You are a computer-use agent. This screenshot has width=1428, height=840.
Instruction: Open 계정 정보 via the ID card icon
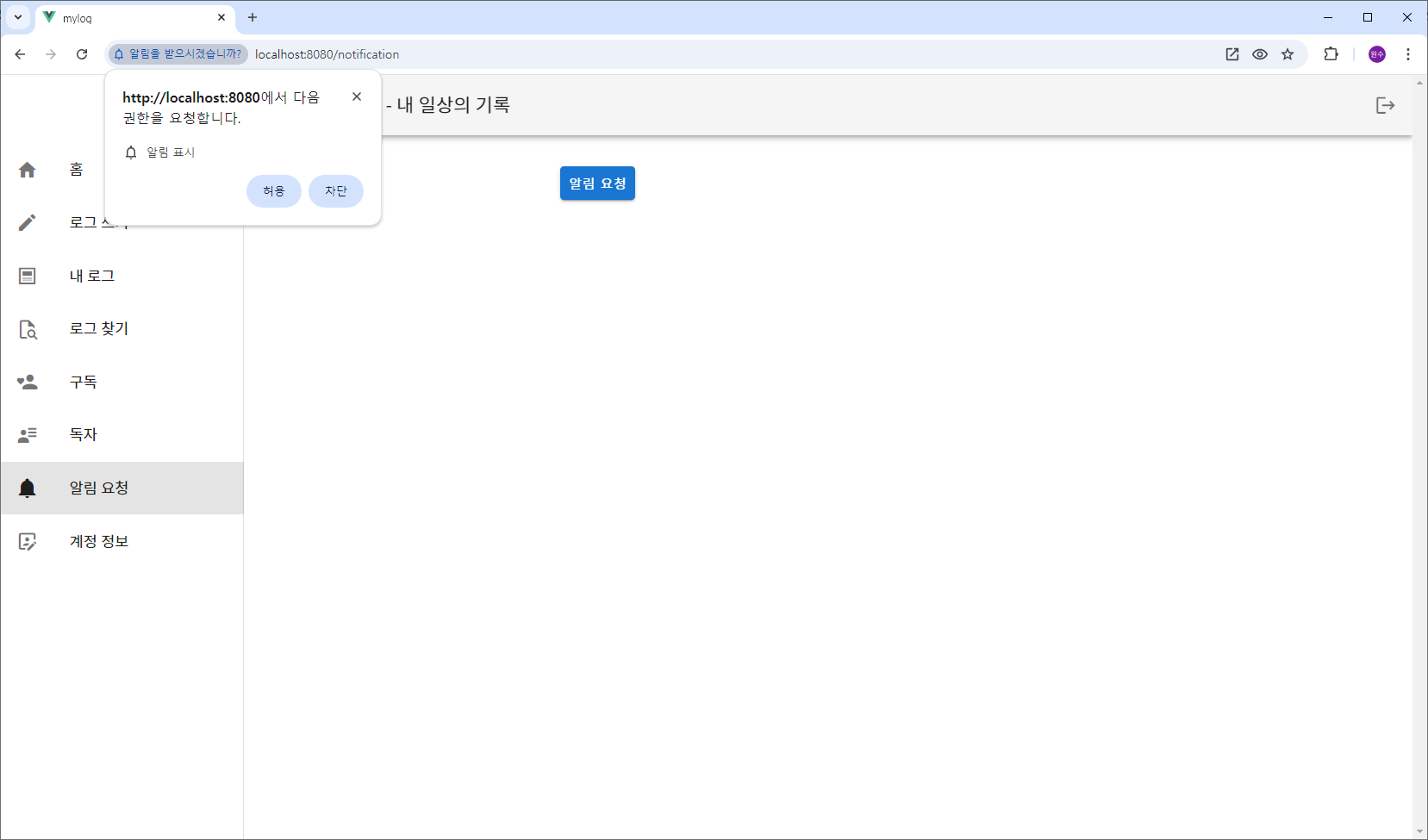click(27, 540)
